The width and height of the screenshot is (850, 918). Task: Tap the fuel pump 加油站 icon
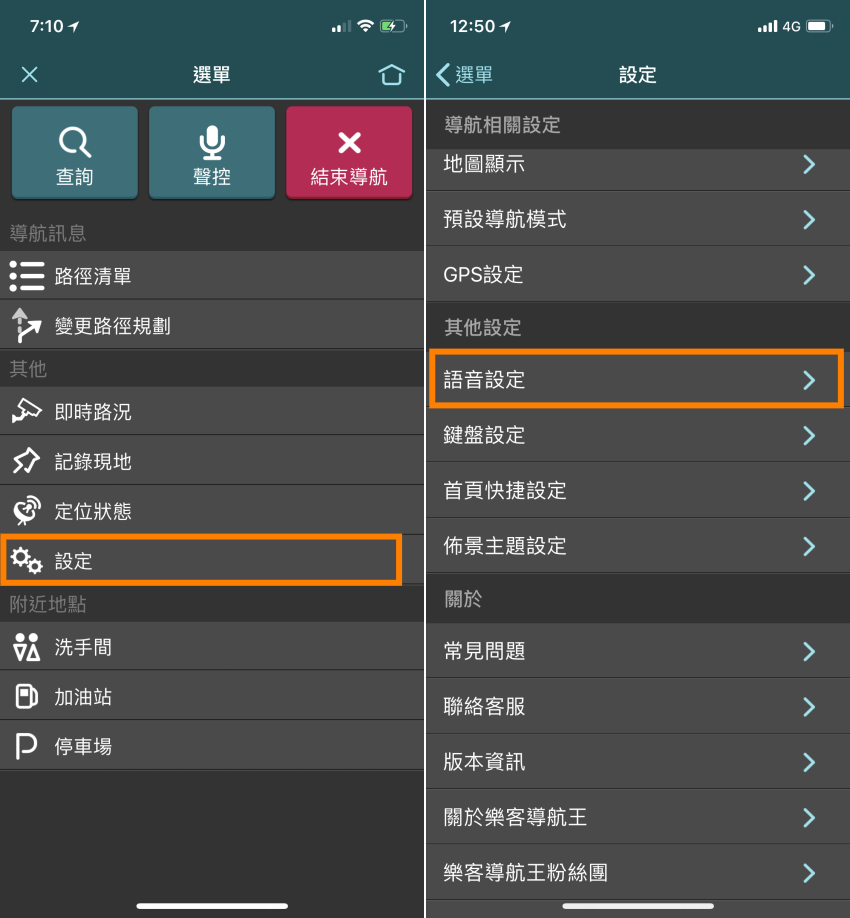click(27, 697)
